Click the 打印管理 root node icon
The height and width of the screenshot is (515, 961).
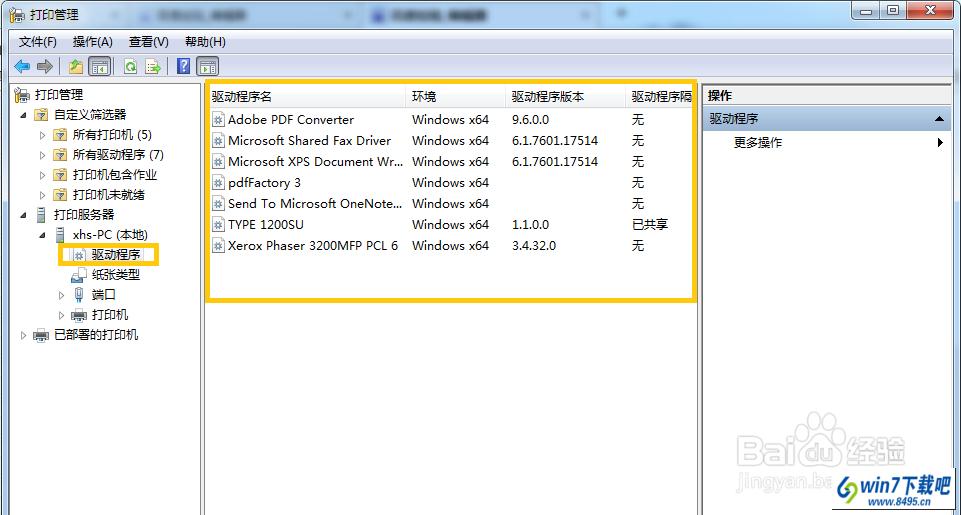(x=22, y=95)
